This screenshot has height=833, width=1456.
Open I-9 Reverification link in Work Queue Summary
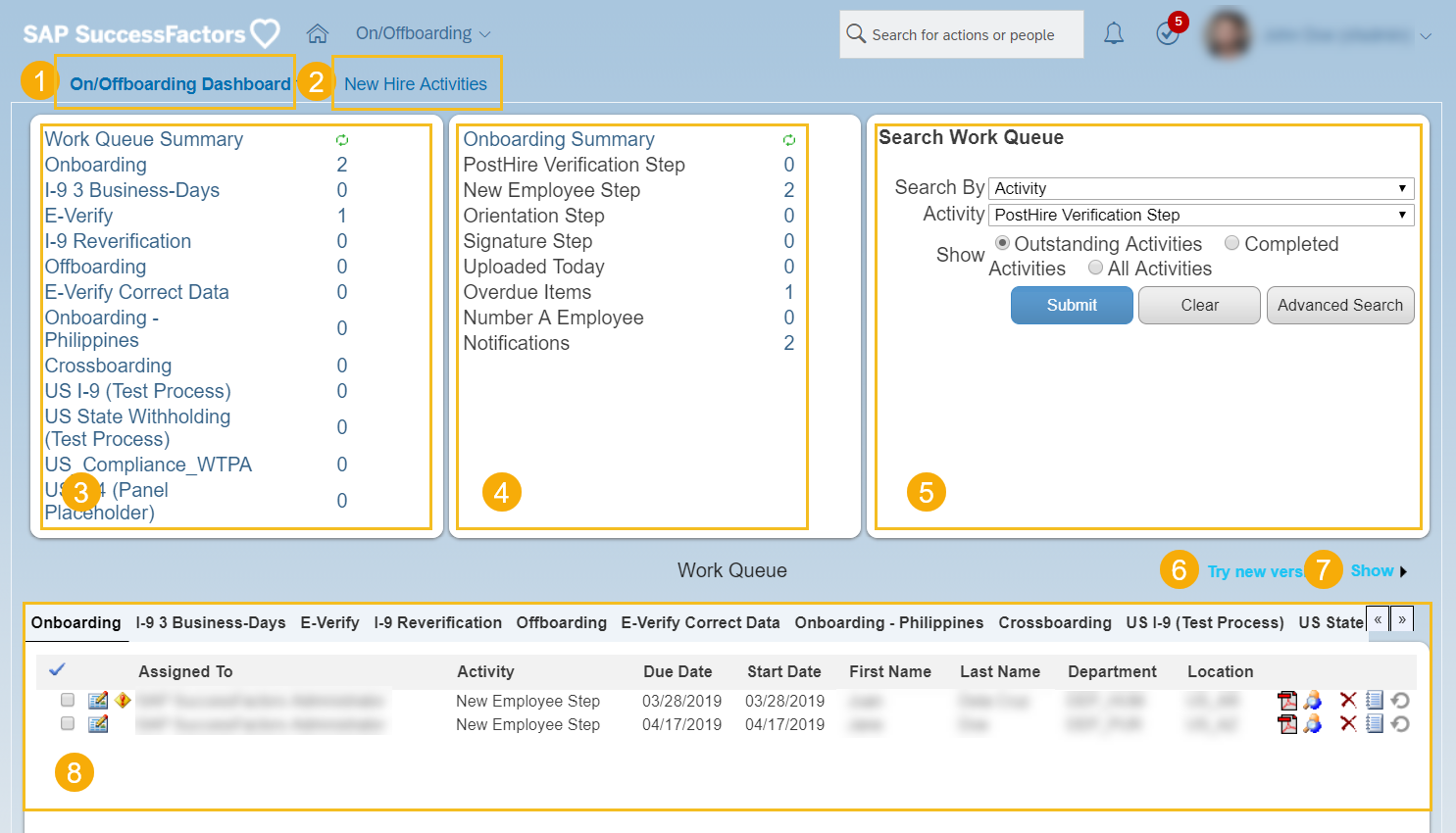[x=118, y=241]
